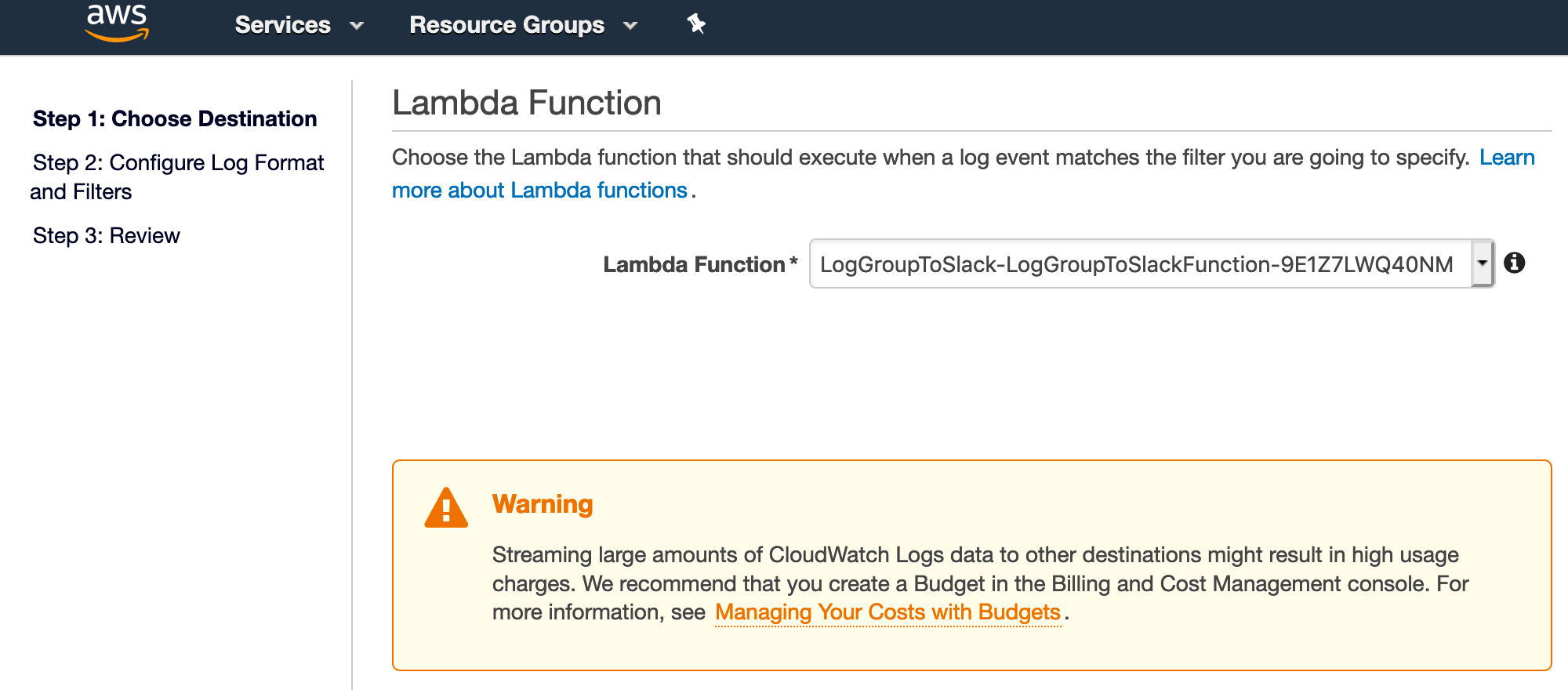Click the Lambda Function field label
This screenshot has width=1568, height=690.
tap(695, 265)
